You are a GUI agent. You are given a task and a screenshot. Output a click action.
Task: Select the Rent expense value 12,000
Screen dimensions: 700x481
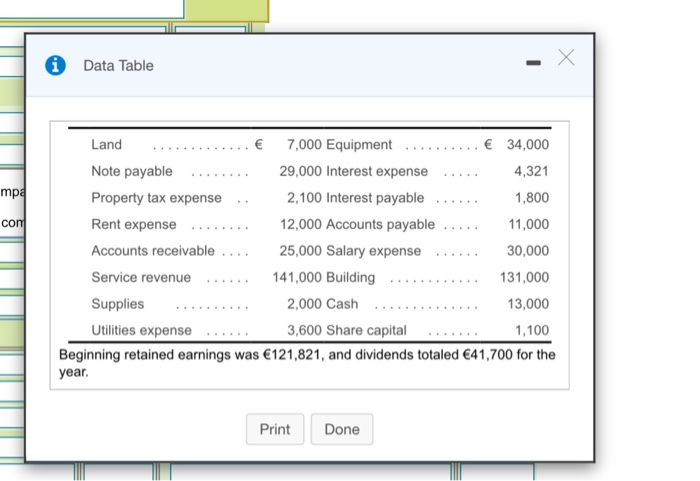(x=300, y=224)
